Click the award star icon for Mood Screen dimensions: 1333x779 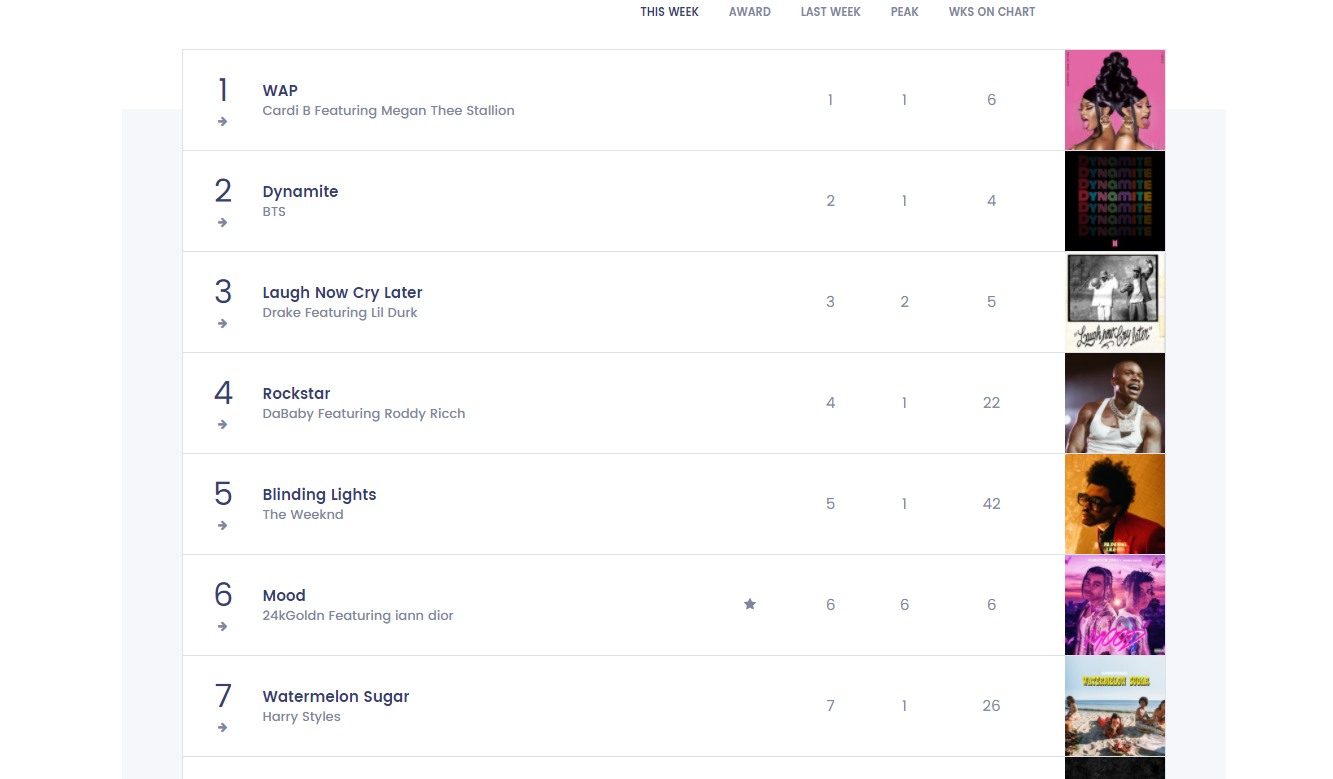pos(750,604)
